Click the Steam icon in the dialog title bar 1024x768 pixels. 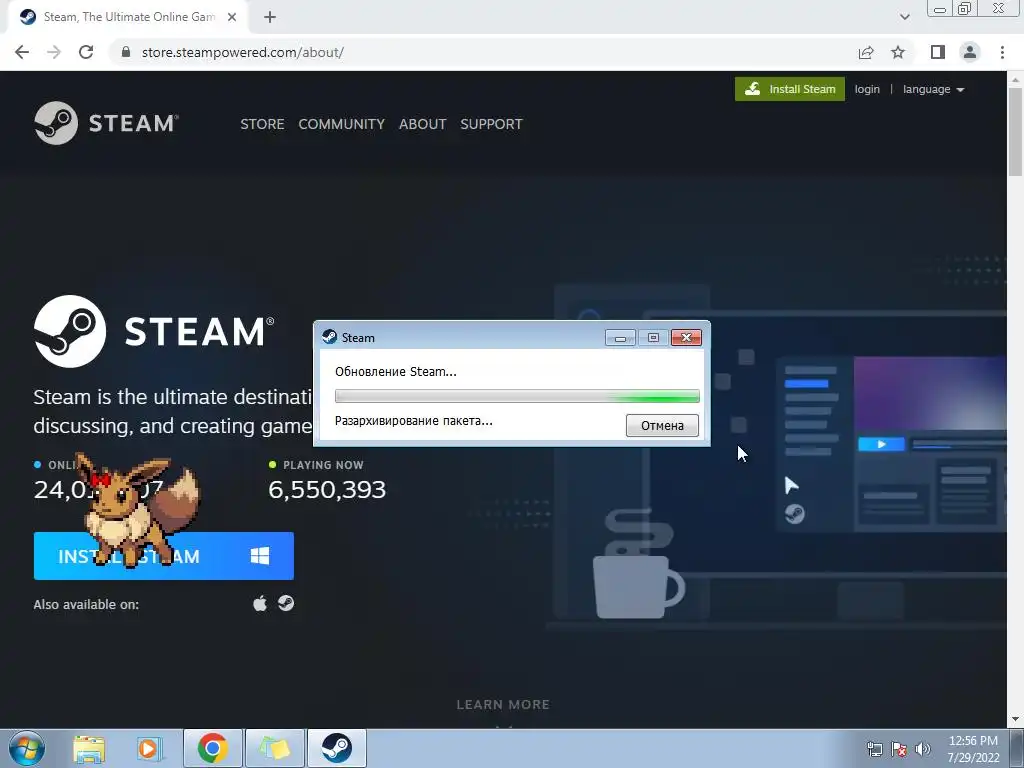tap(330, 337)
